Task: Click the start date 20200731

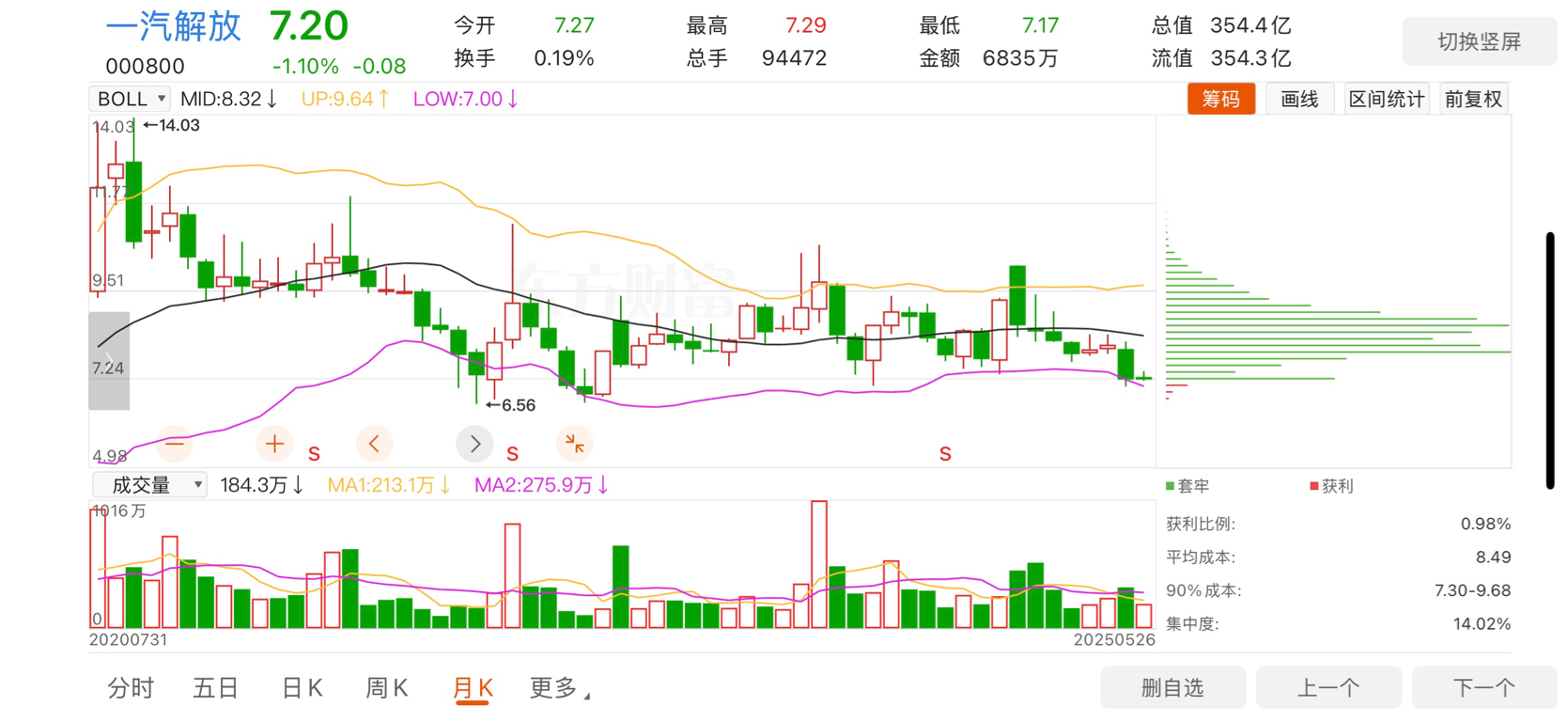Action: pyautogui.click(x=128, y=640)
